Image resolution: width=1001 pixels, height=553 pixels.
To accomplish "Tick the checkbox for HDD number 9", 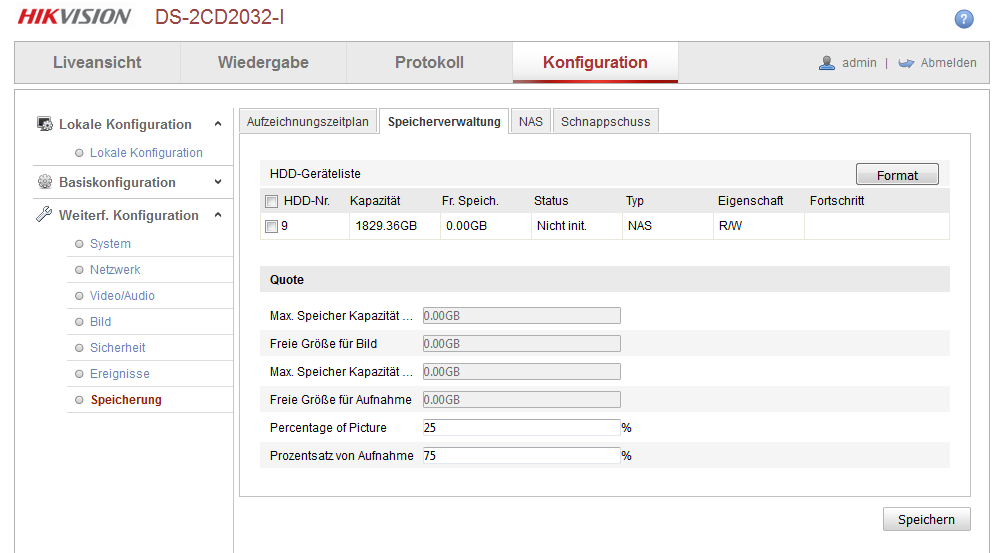I will [272, 226].
